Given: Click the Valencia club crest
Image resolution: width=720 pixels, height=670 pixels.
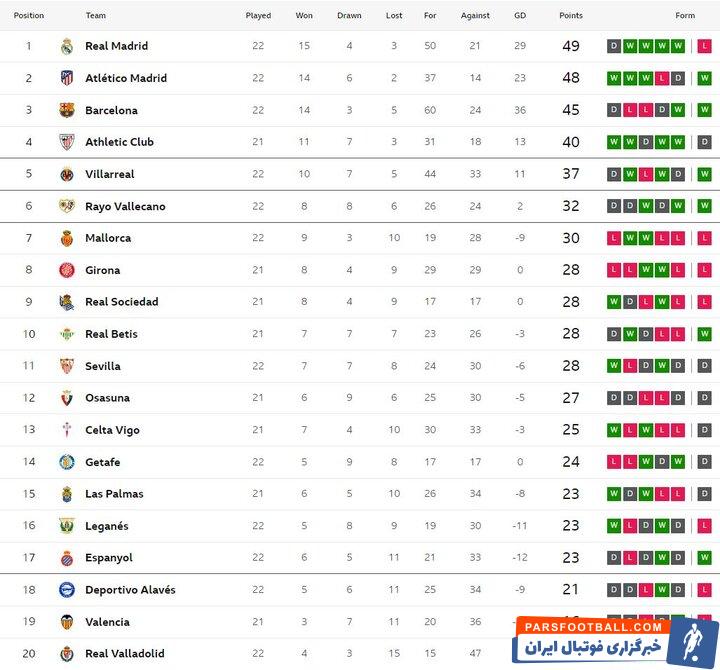Looking at the screenshot, I should pyautogui.click(x=66, y=622).
